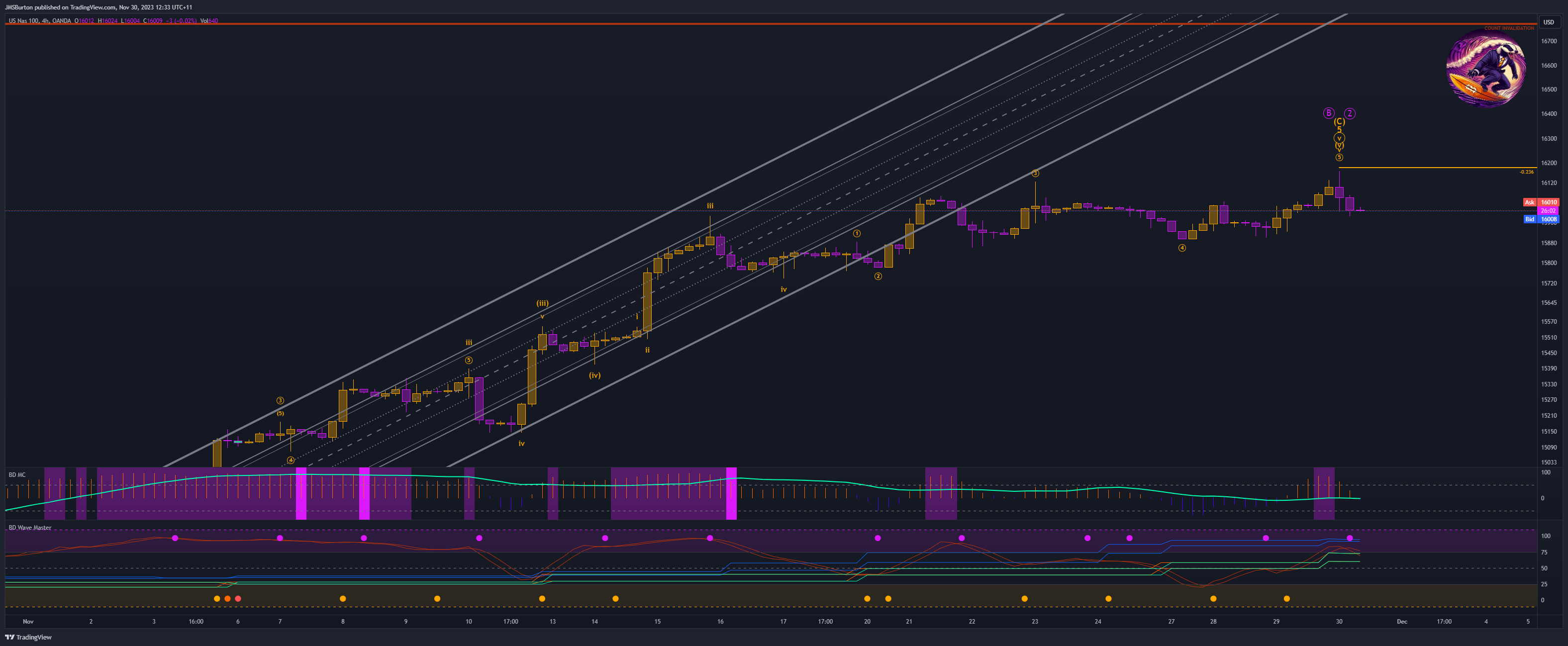Viewport: 1568px width, 646px height.
Task: Click the 15800 price axis label
Action: (1549, 264)
